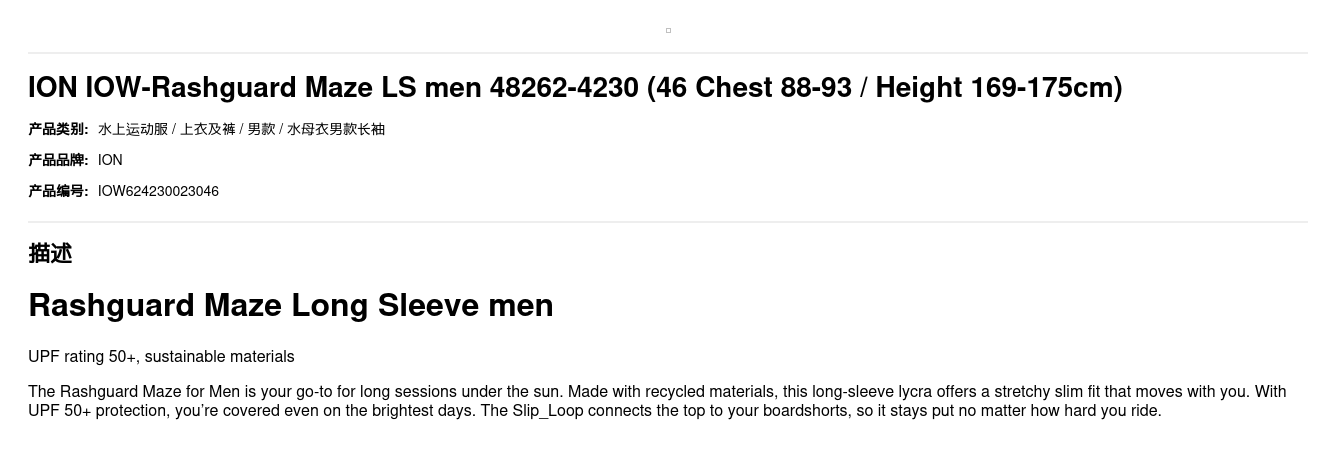This screenshot has width=1328, height=466.
Task: Select the 男款 category link
Action: [261, 129]
